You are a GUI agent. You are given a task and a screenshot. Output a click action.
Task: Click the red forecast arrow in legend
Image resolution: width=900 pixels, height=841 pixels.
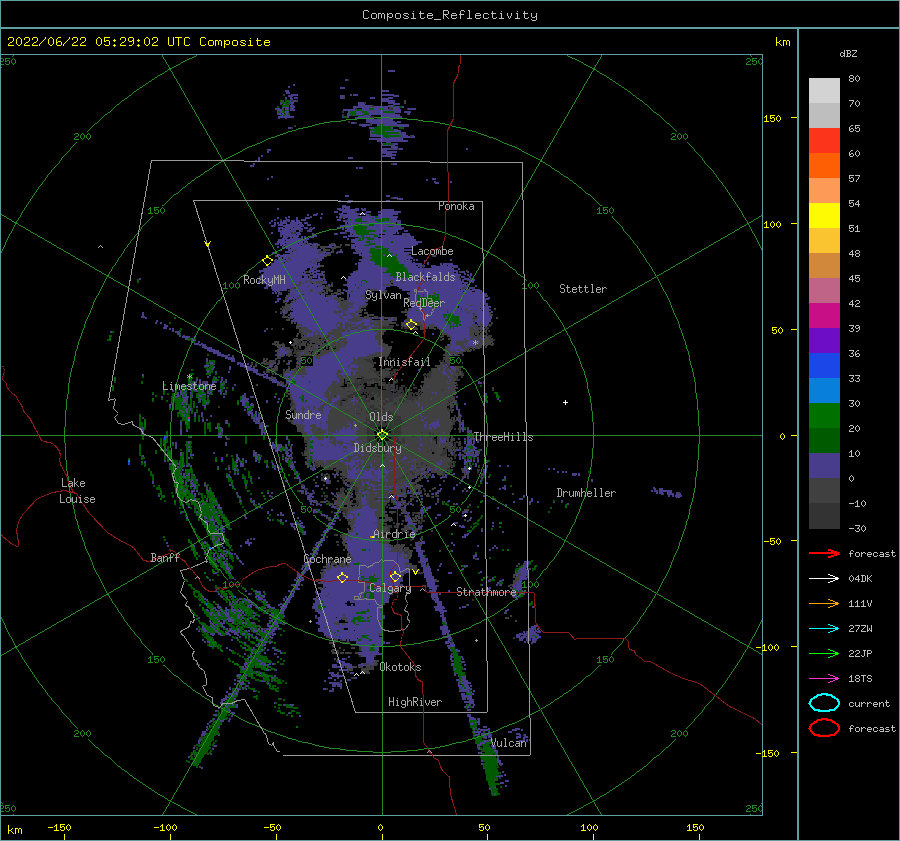tap(824, 553)
